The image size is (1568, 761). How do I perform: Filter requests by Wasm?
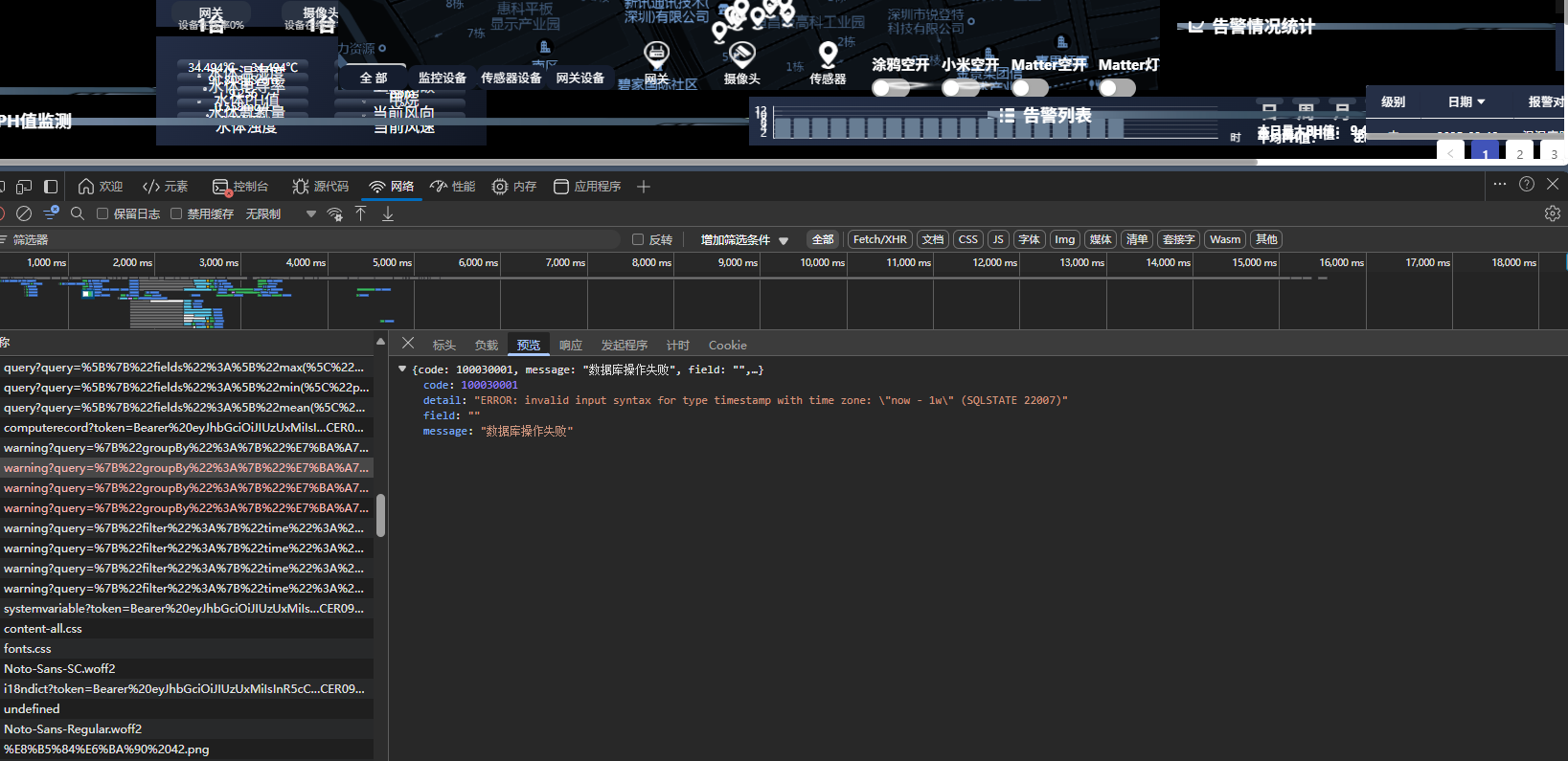pos(1225,239)
